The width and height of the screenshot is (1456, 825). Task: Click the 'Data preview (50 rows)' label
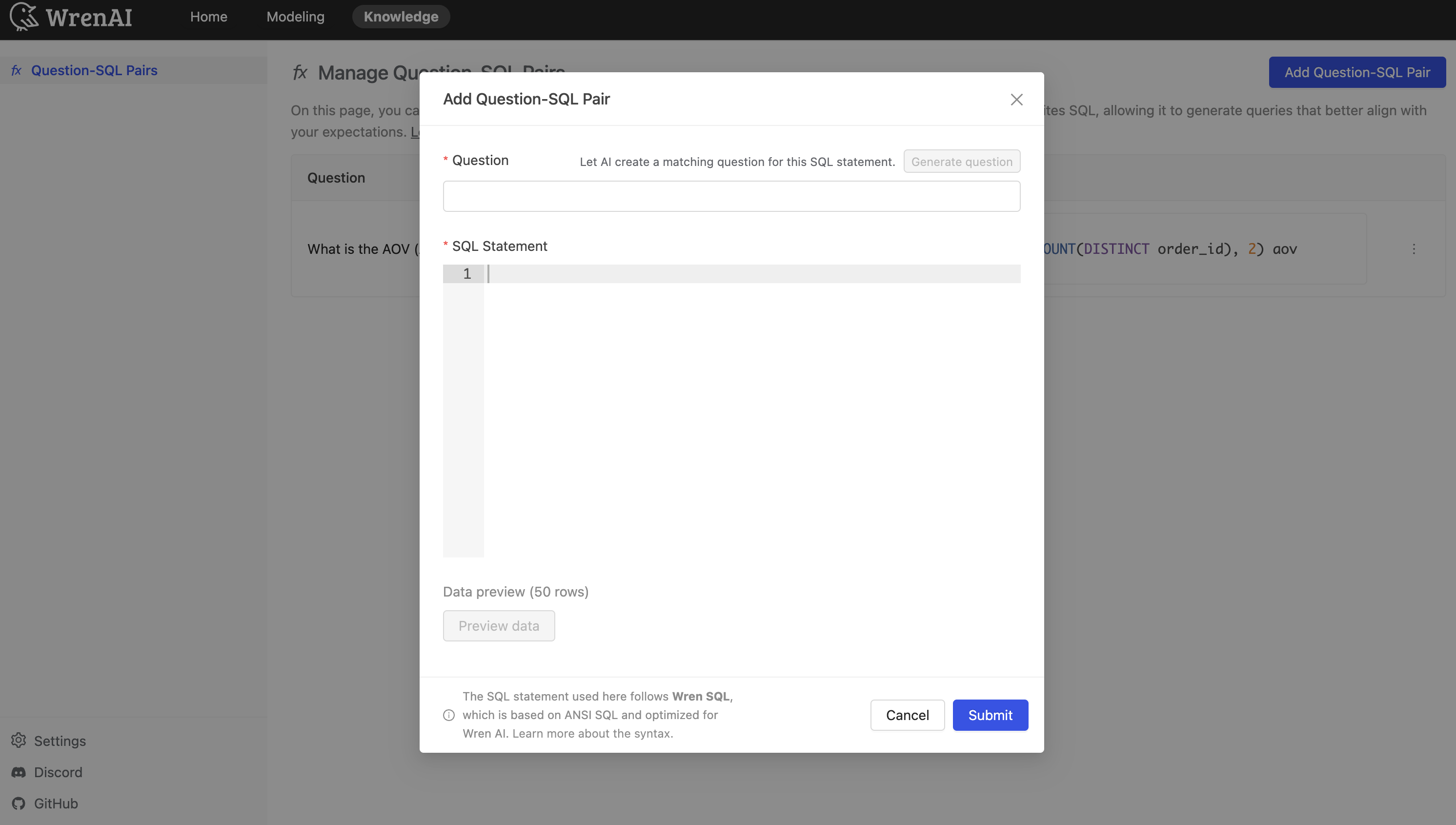[x=515, y=592]
